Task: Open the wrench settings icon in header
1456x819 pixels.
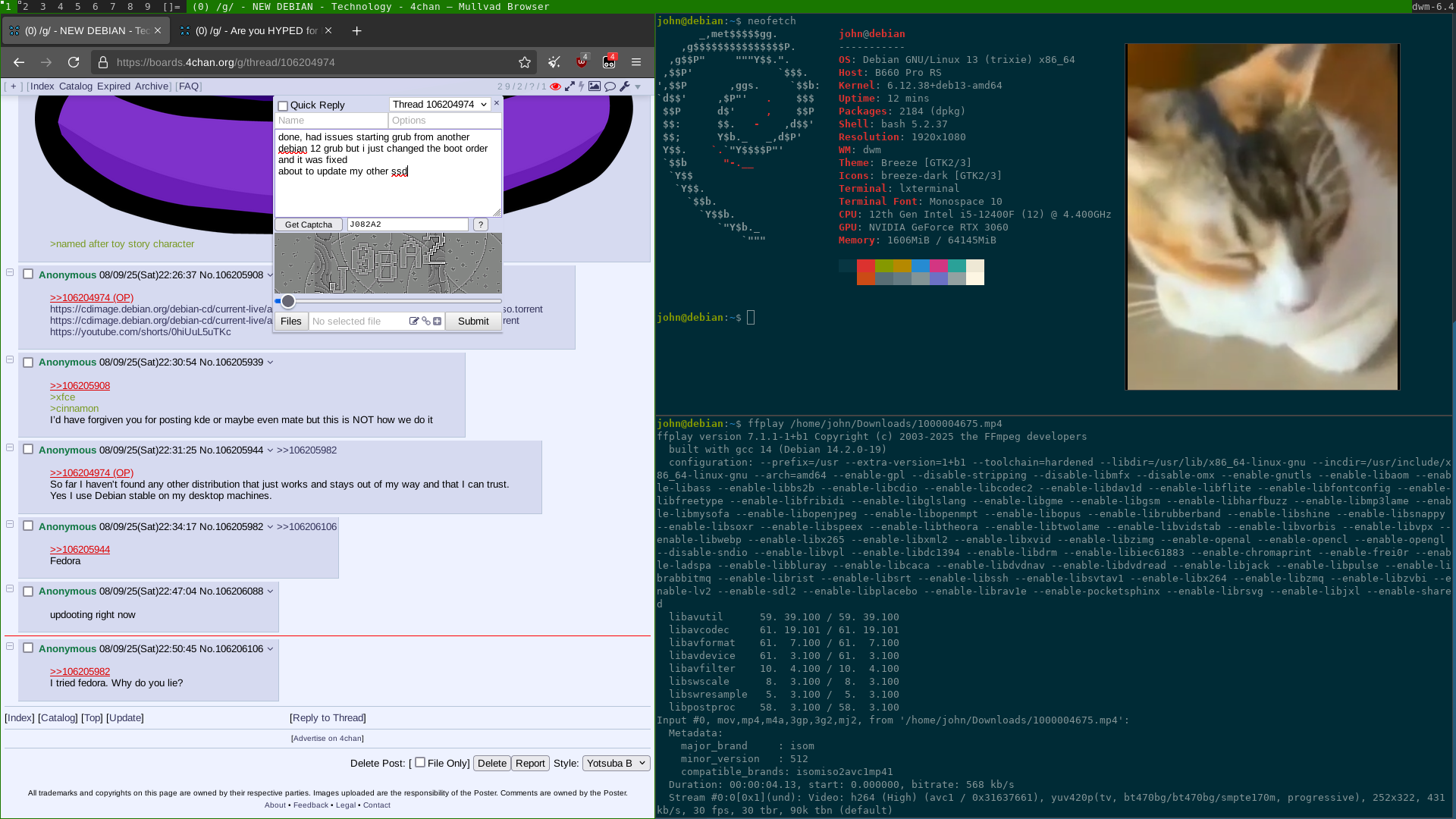Action: point(625,86)
